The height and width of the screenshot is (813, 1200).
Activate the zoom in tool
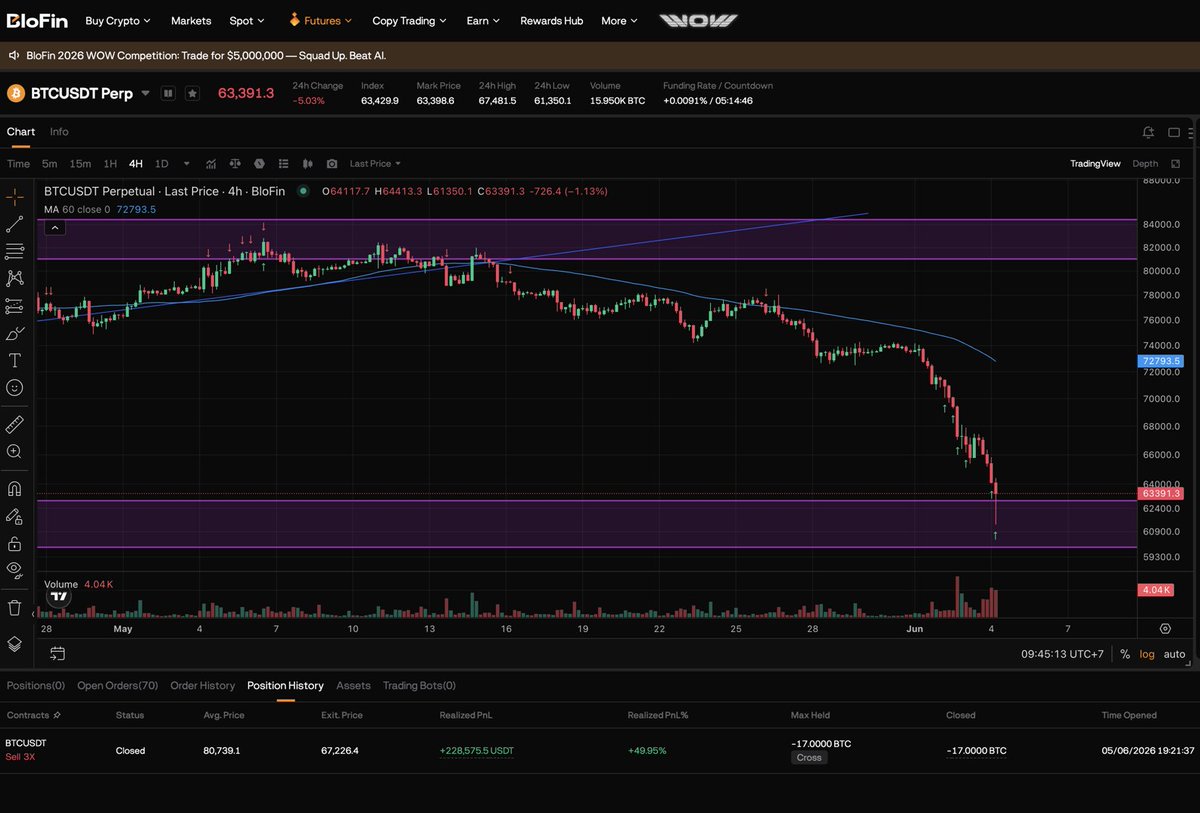(15, 452)
